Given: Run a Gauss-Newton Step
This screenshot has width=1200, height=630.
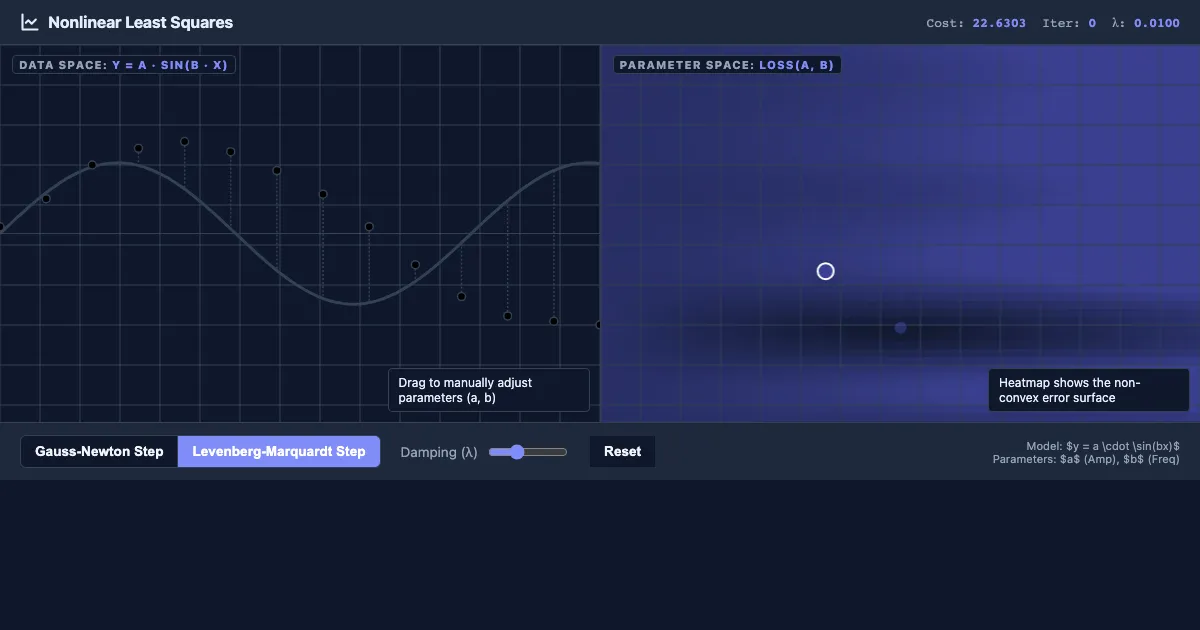Looking at the screenshot, I should pos(99,451).
